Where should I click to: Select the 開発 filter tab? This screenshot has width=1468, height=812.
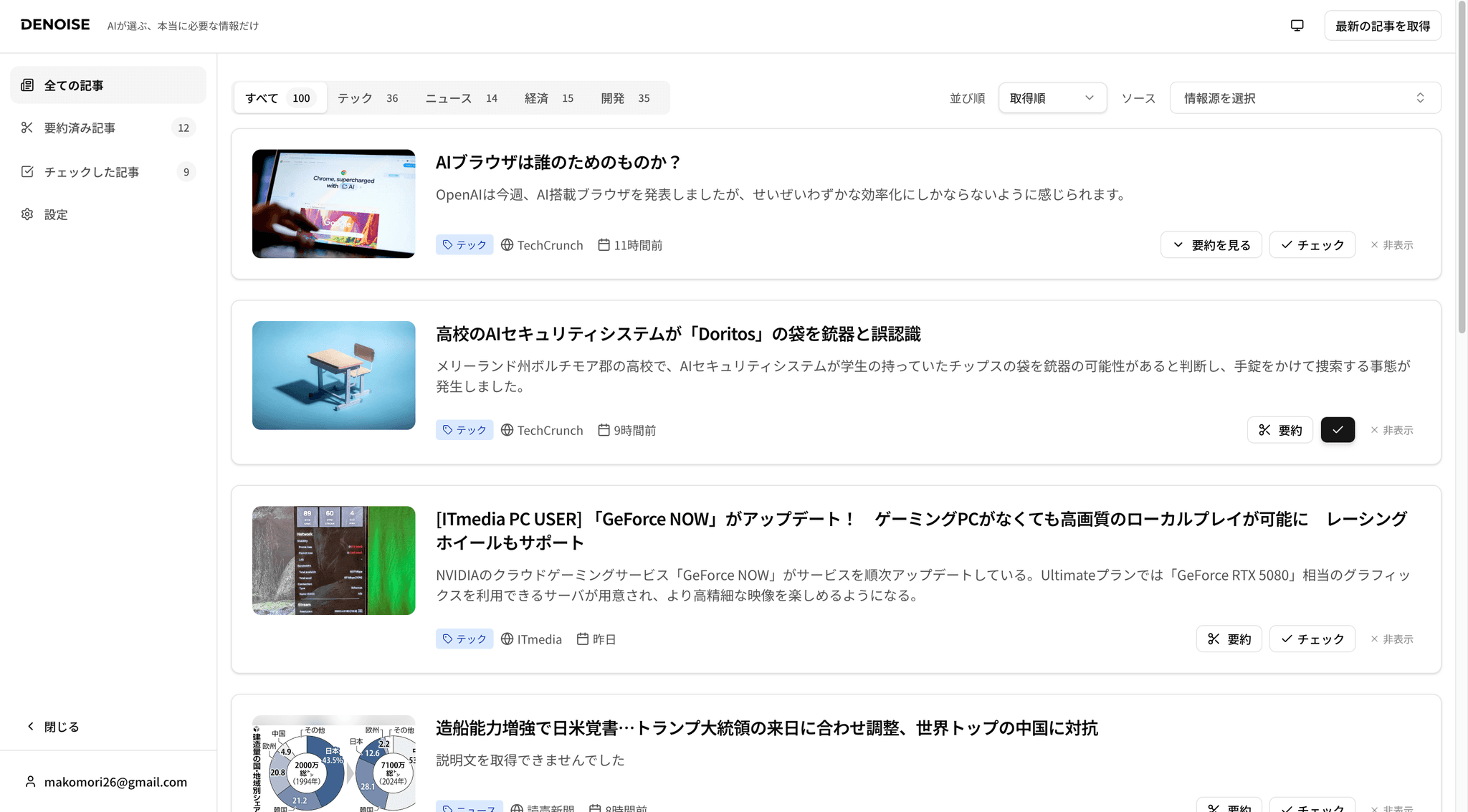[613, 97]
